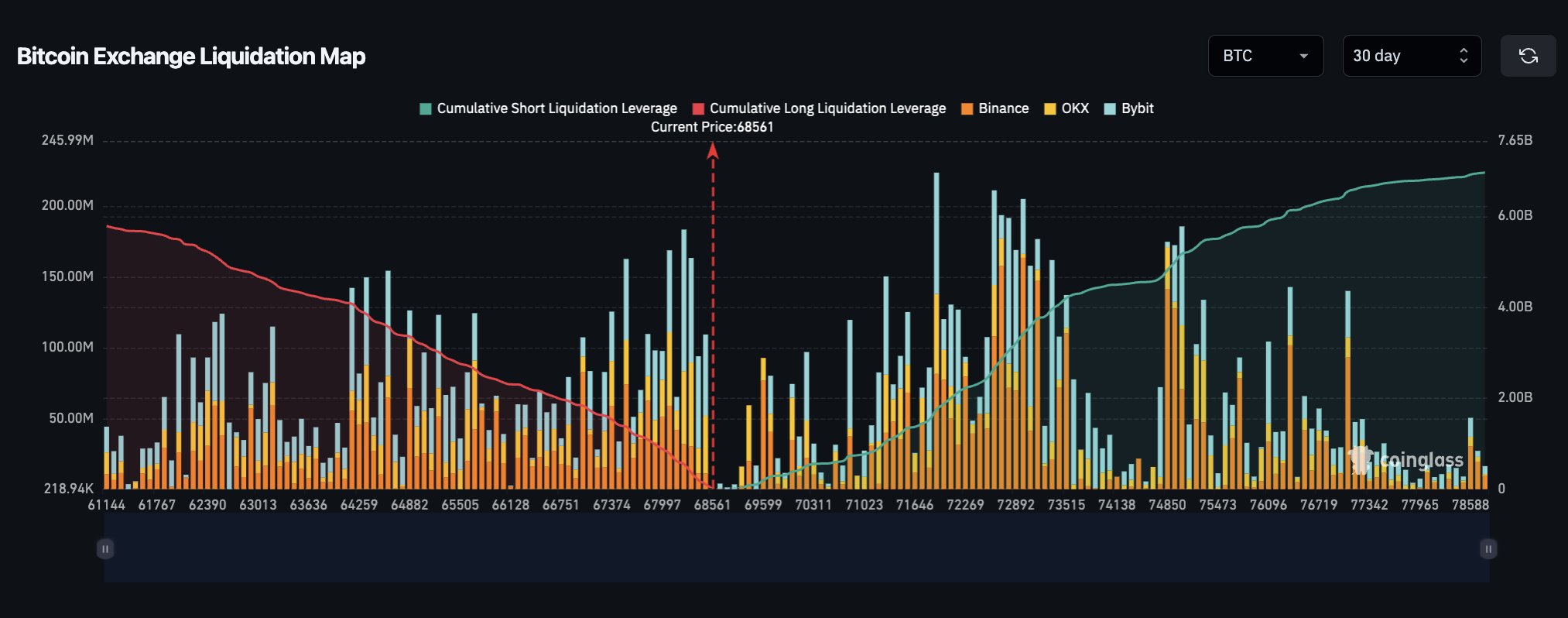1568x618 pixels.
Task: Click the left zoom slider handle
Action: pyautogui.click(x=105, y=549)
